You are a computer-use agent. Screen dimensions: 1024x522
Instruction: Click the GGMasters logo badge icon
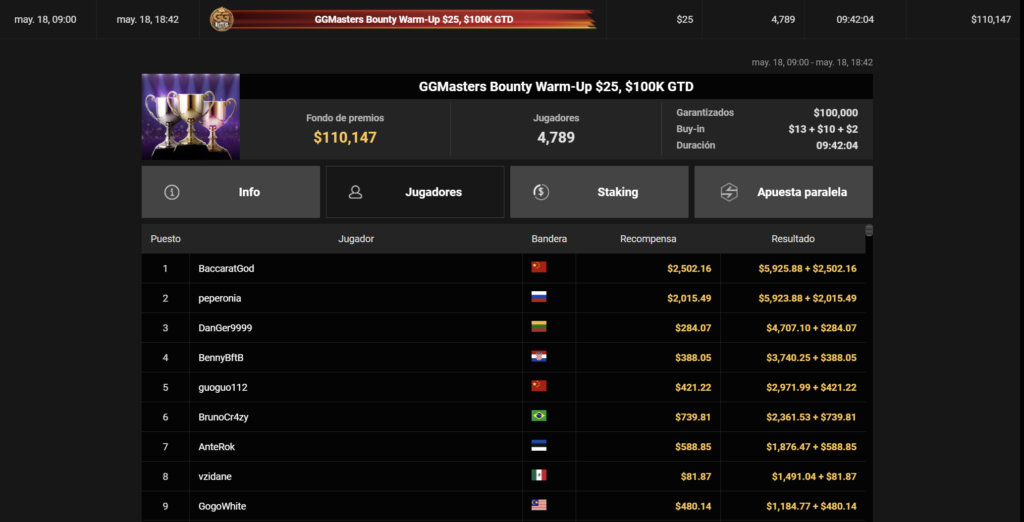221,19
